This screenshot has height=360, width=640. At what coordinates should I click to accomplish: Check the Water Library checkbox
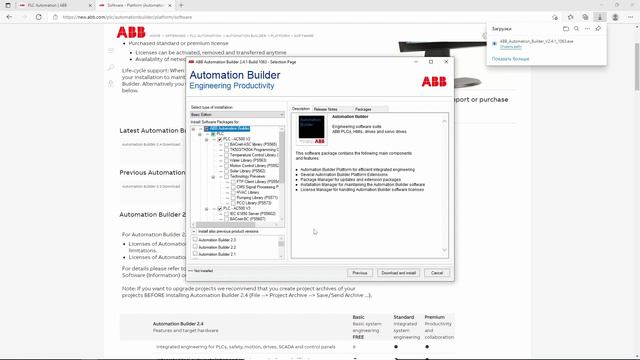point(227,160)
